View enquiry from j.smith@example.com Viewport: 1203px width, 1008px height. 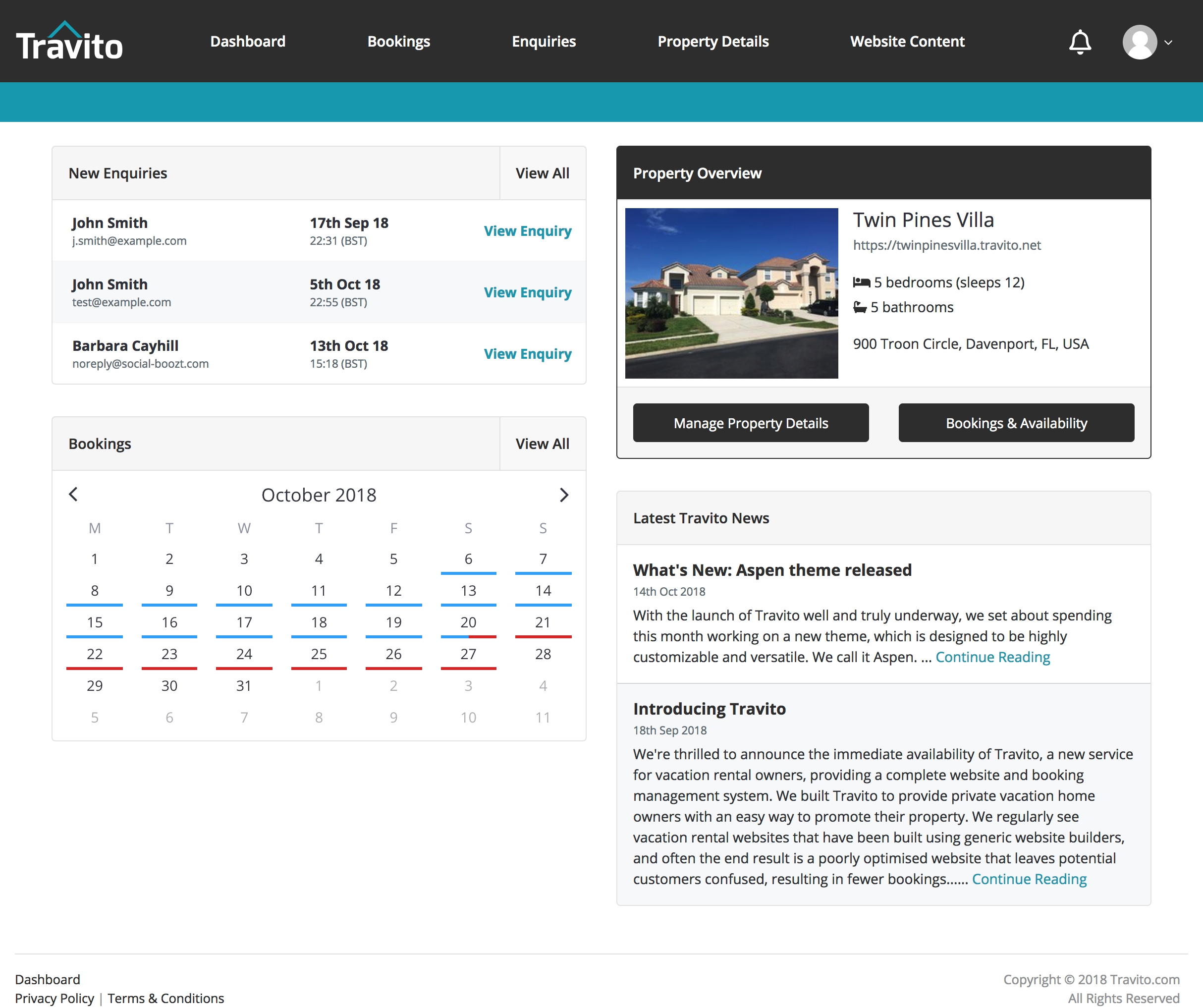[x=528, y=231]
